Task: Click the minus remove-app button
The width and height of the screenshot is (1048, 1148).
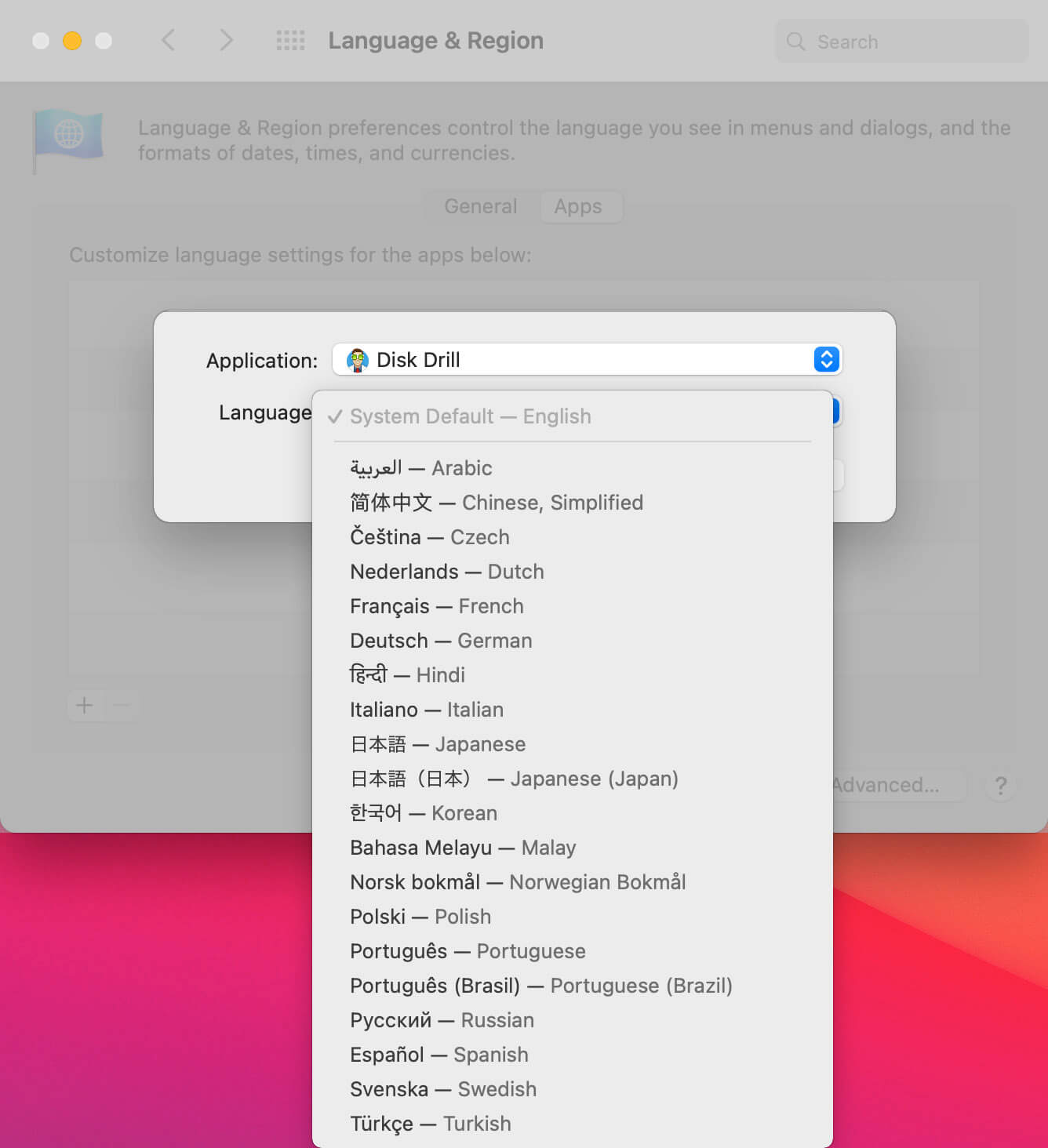Action: tap(121, 705)
